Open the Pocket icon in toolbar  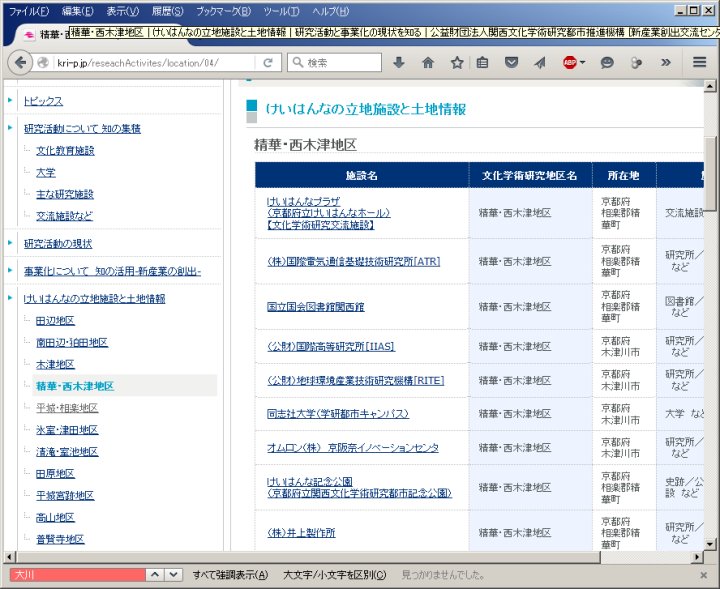pyautogui.click(x=512, y=62)
